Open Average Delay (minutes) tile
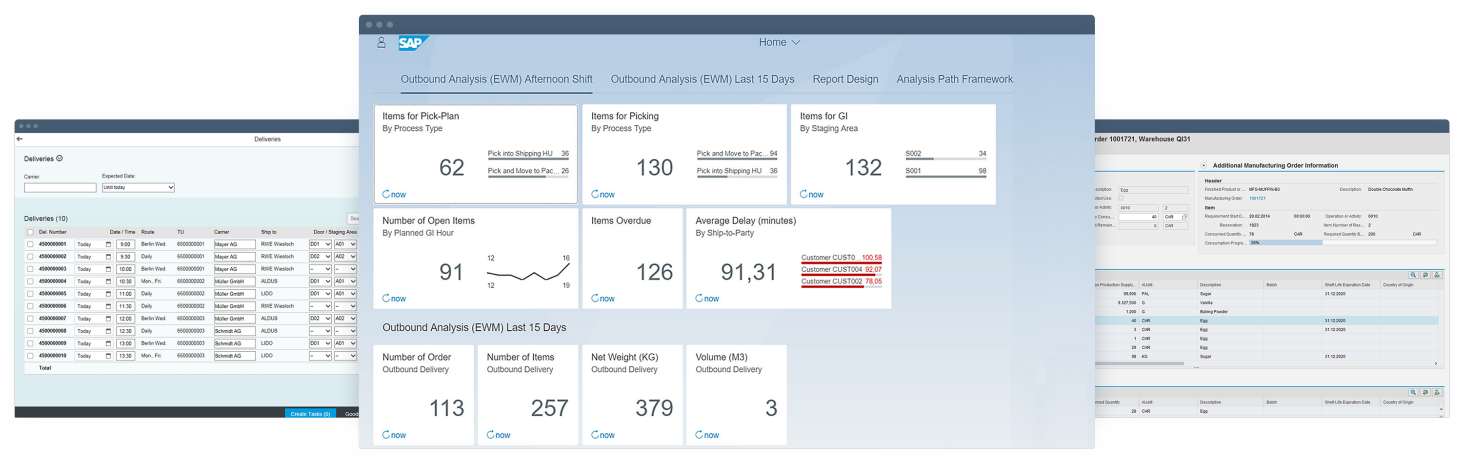1460x464 pixels. [x=788, y=258]
